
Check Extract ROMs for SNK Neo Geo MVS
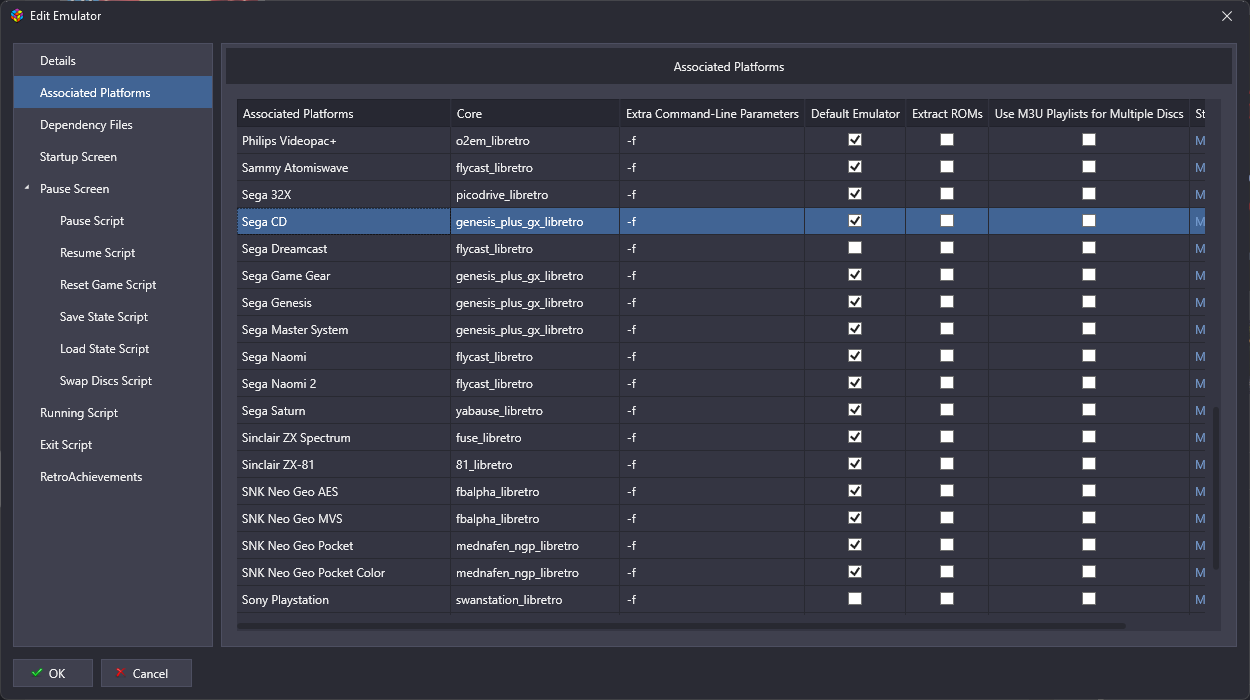(947, 518)
